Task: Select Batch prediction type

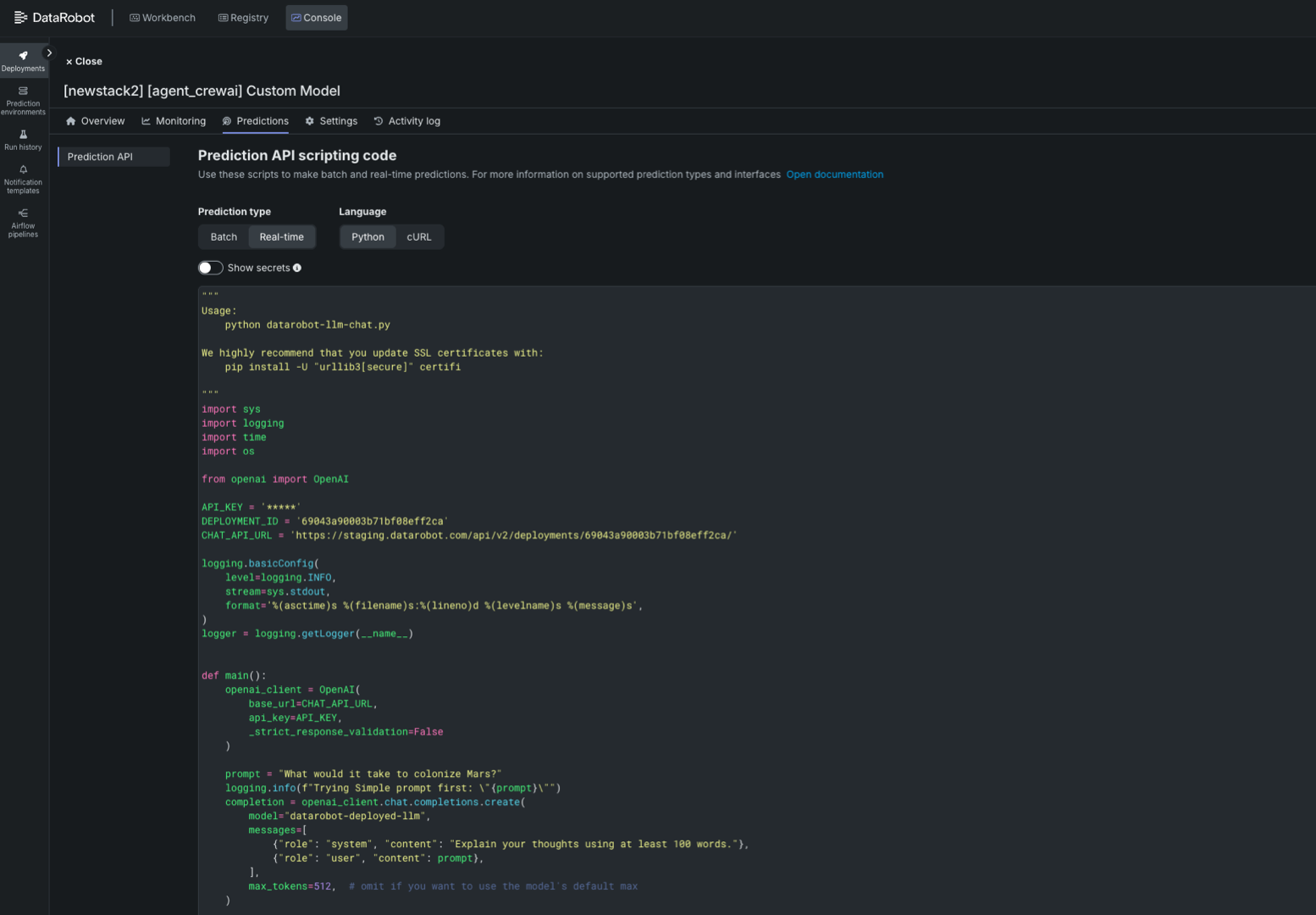Action: [x=224, y=237]
